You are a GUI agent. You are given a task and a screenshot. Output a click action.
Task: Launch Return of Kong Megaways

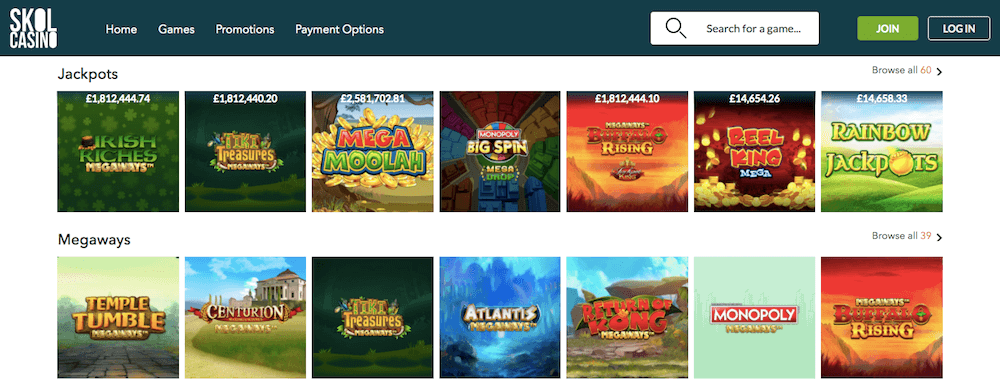pos(628,317)
